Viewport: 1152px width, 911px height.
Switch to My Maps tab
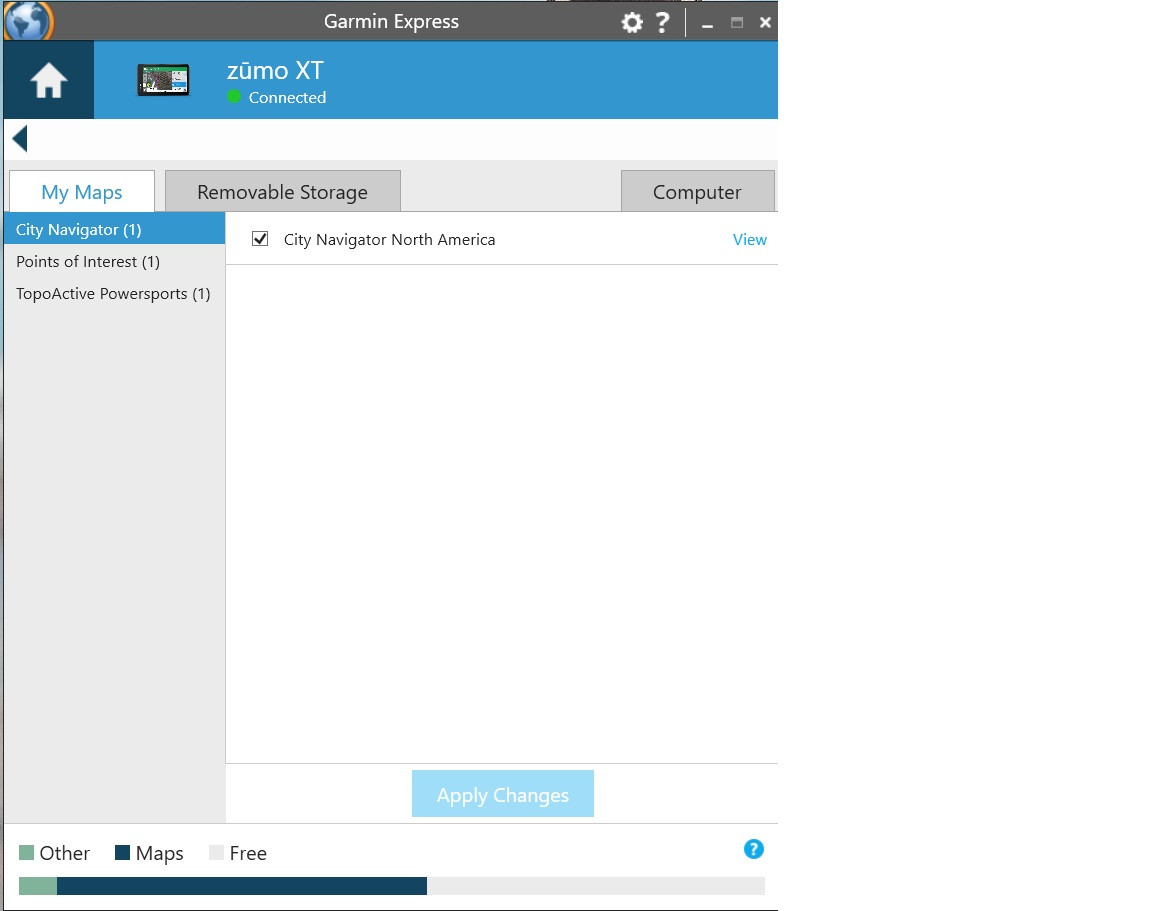click(x=82, y=192)
